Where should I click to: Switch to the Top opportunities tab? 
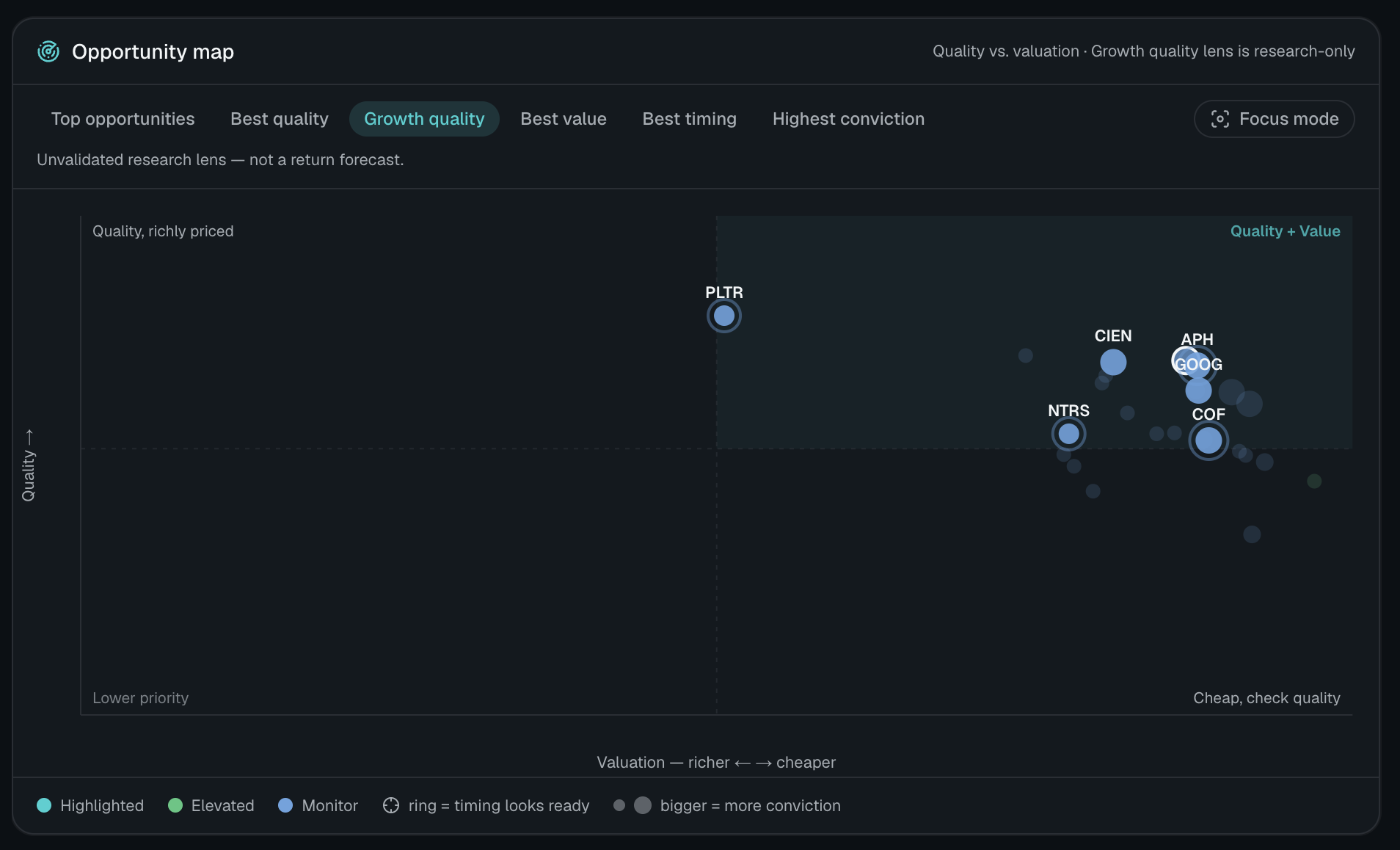coord(123,119)
